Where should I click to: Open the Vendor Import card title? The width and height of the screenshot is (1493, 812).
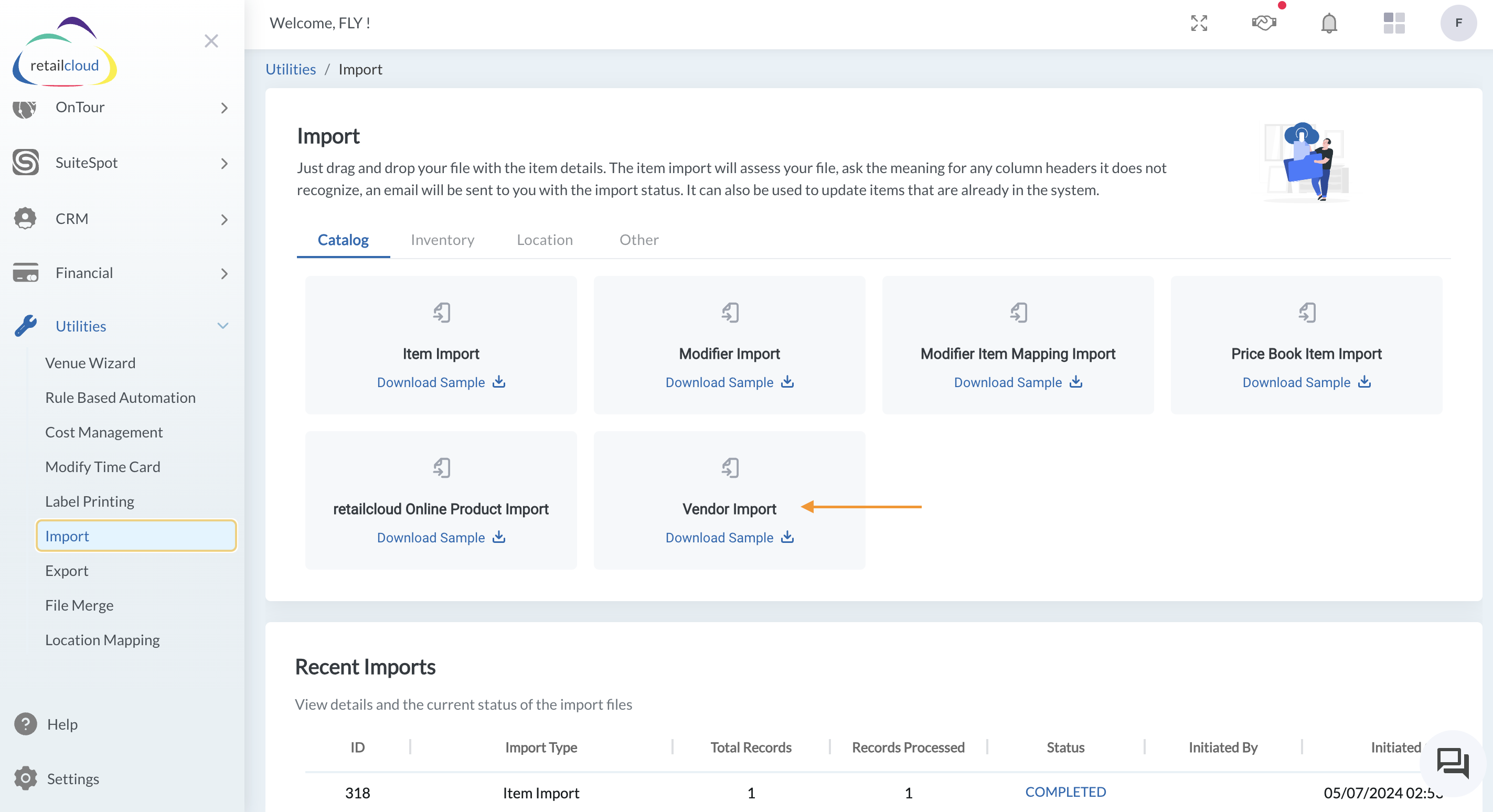click(729, 508)
